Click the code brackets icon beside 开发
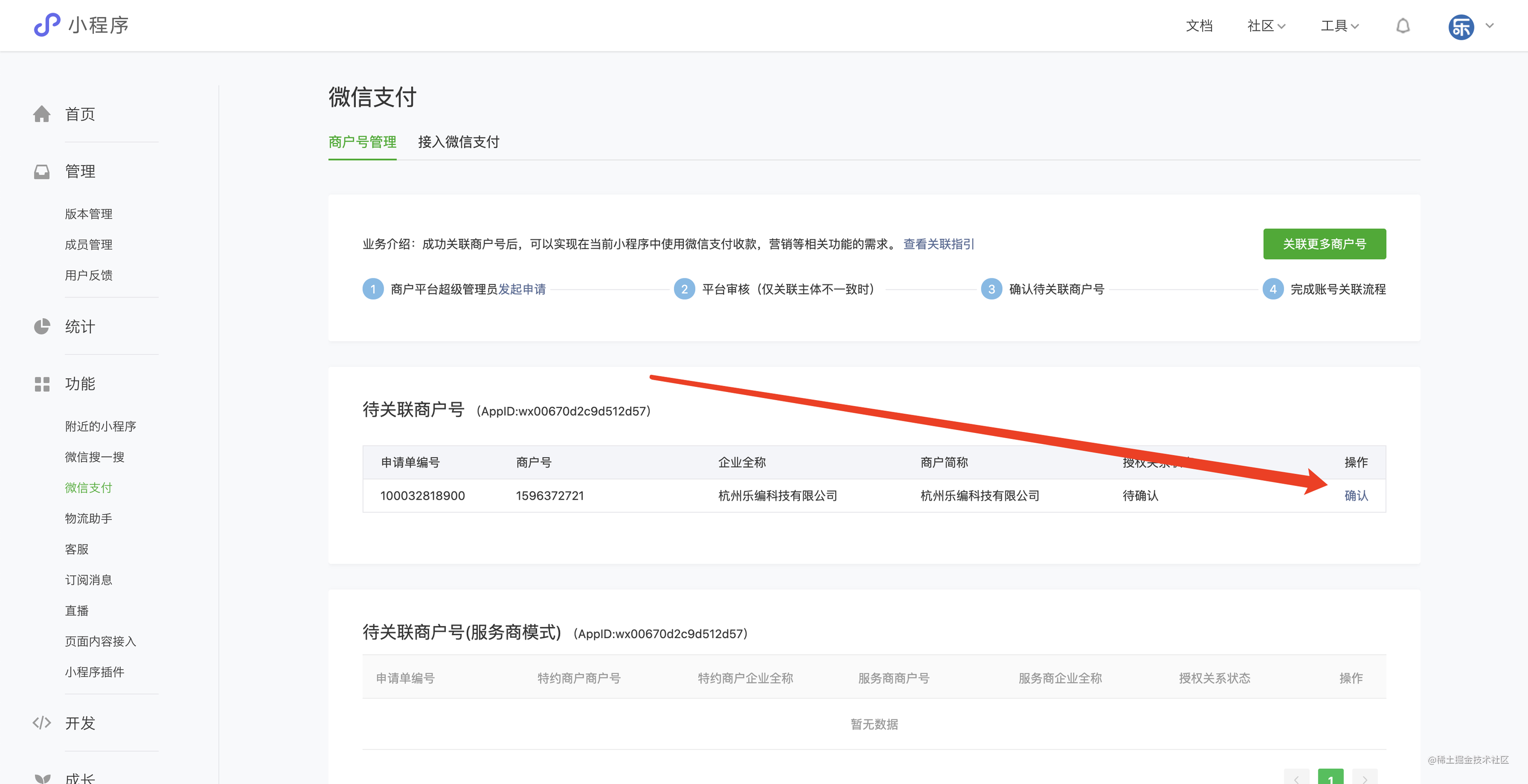Viewport: 1528px width, 784px height. point(41,722)
